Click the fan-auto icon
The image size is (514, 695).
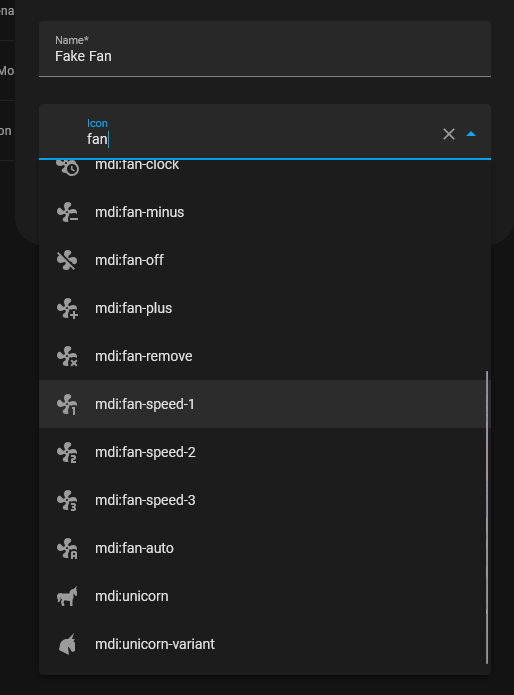point(67,548)
